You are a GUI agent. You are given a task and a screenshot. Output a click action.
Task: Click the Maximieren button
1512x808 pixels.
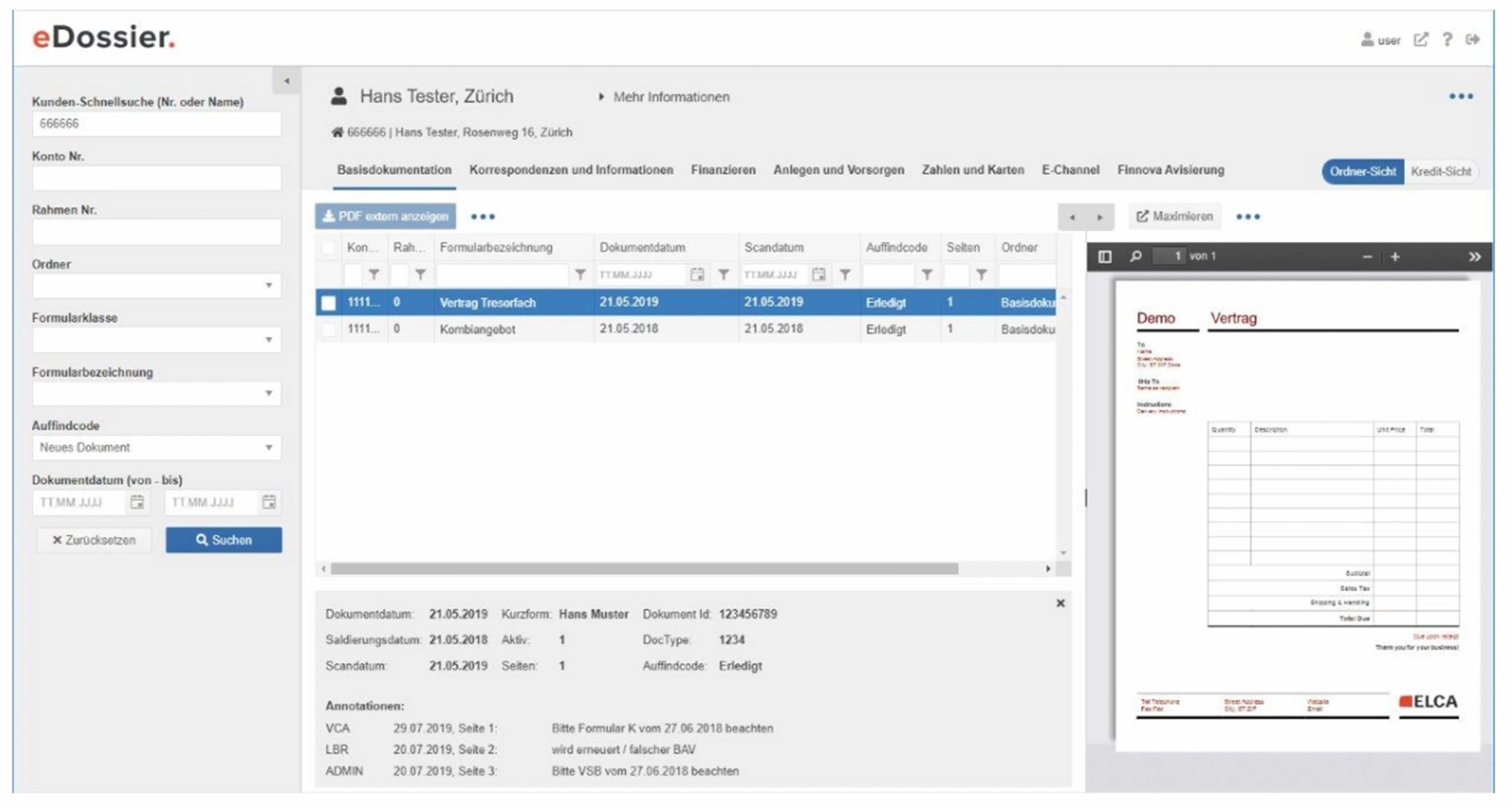(x=1175, y=217)
